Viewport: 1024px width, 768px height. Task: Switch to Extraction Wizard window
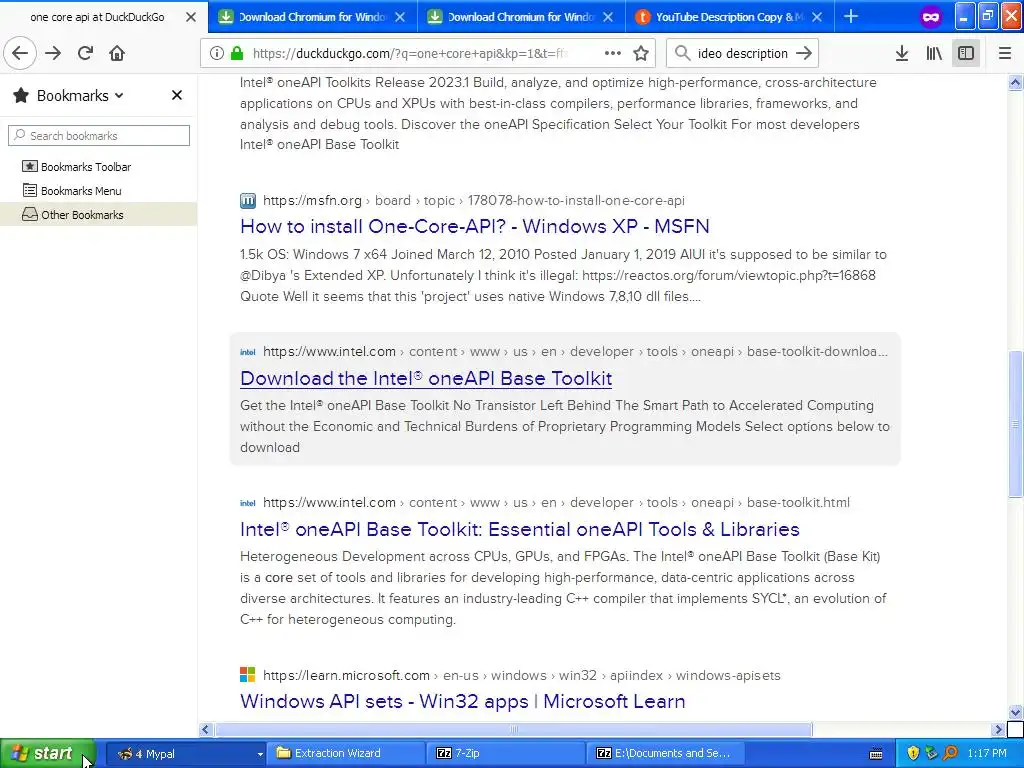347,754
